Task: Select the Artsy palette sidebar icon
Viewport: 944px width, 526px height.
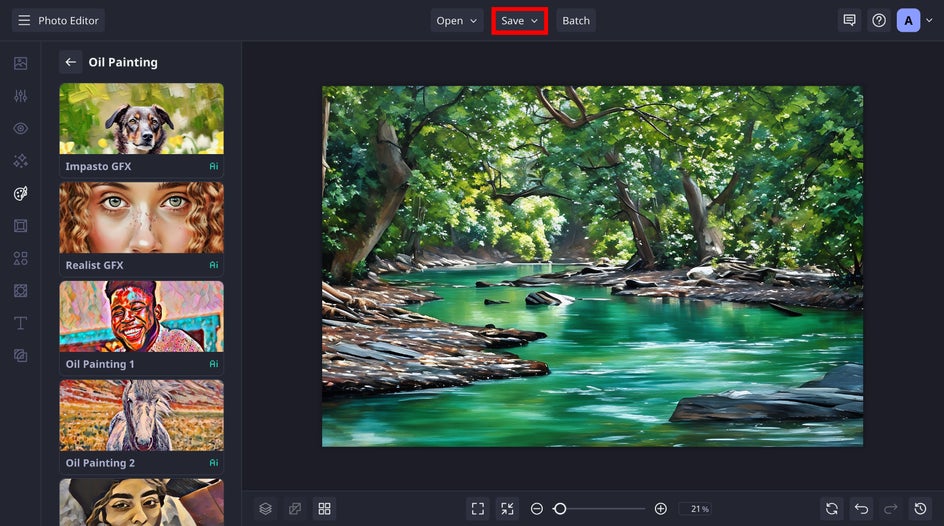Action: (x=20, y=193)
